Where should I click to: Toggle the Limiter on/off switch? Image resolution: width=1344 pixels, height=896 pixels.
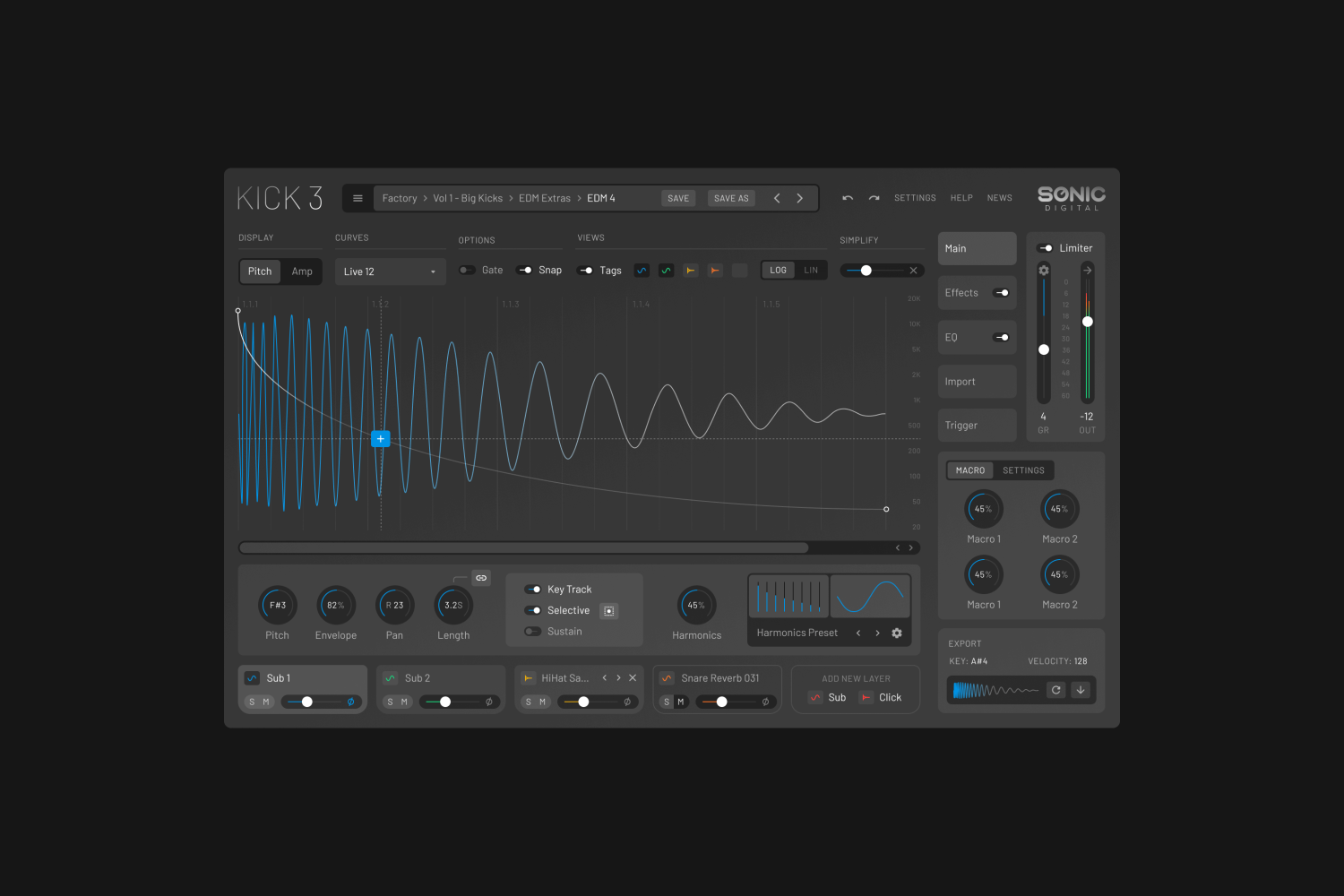click(x=1046, y=248)
